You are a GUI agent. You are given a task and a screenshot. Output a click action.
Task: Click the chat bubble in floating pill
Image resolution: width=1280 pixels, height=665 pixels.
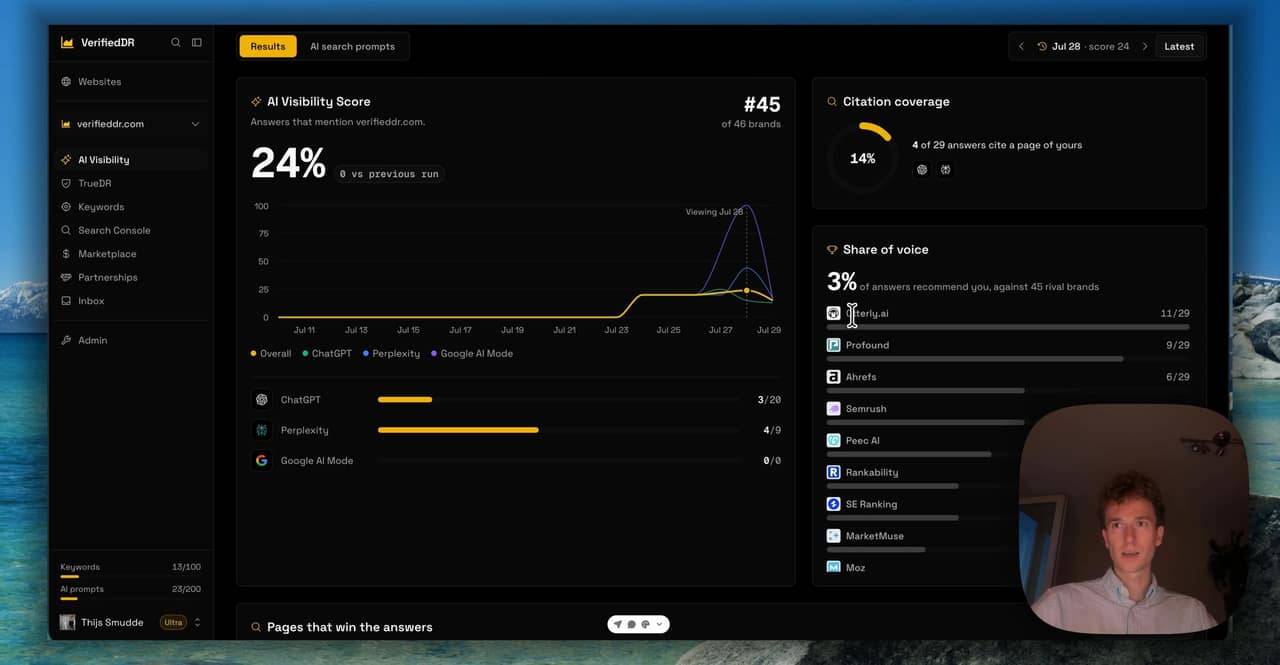pos(632,624)
